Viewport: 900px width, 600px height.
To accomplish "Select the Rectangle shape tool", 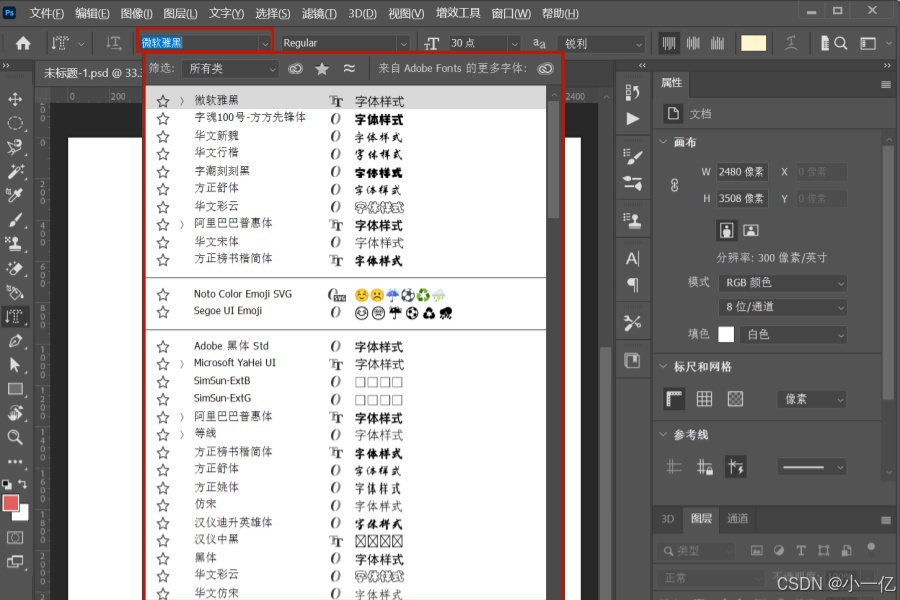I will pyautogui.click(x=15, y=389).
